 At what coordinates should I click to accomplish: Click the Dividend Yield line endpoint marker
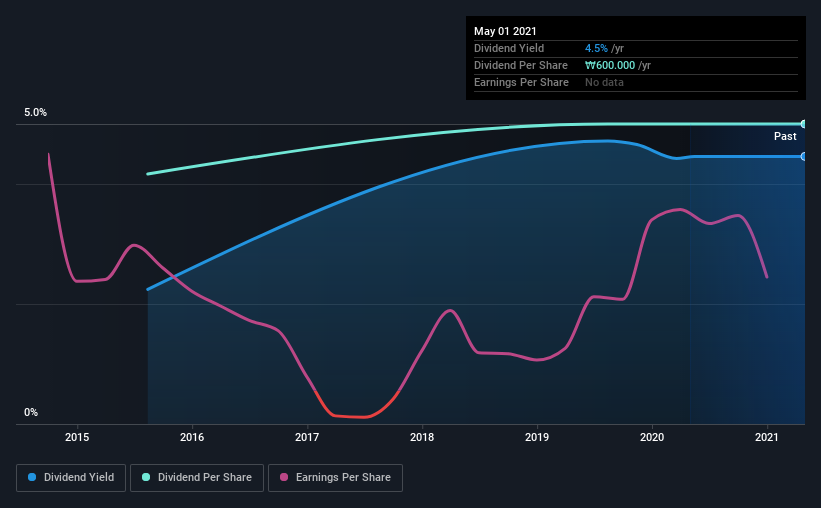pos(803,157)
